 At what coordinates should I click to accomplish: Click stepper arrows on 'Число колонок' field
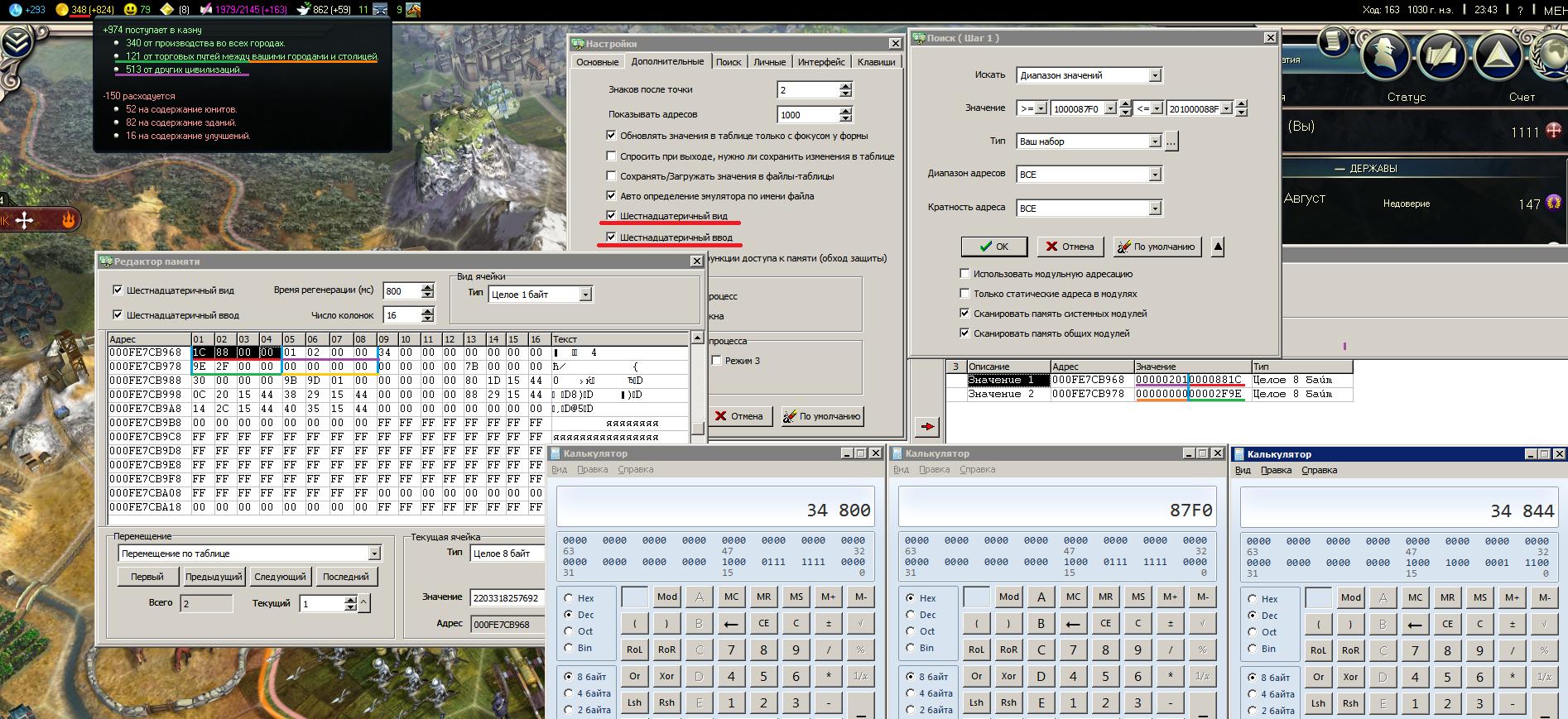427,315
